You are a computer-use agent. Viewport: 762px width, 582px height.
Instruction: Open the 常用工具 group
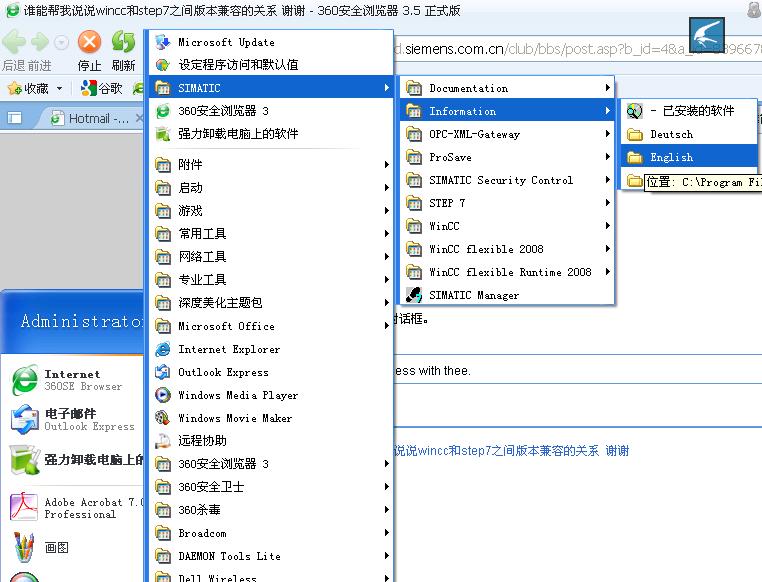271,234
